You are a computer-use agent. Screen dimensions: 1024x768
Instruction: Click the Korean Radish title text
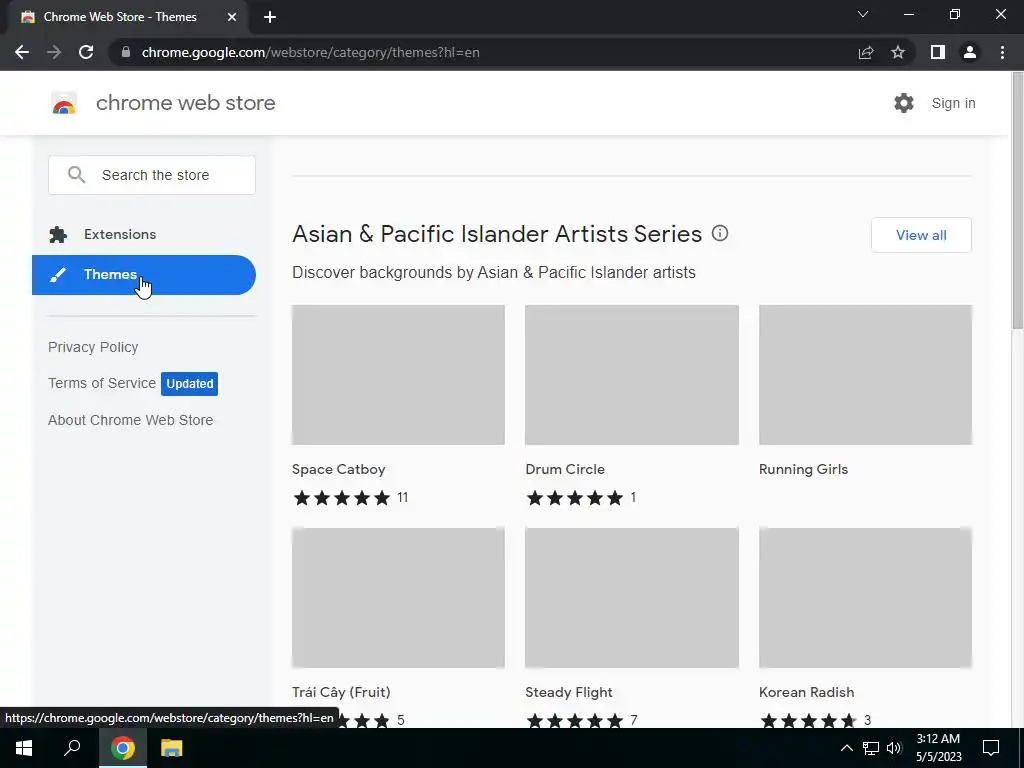click(x=807, y=692)
